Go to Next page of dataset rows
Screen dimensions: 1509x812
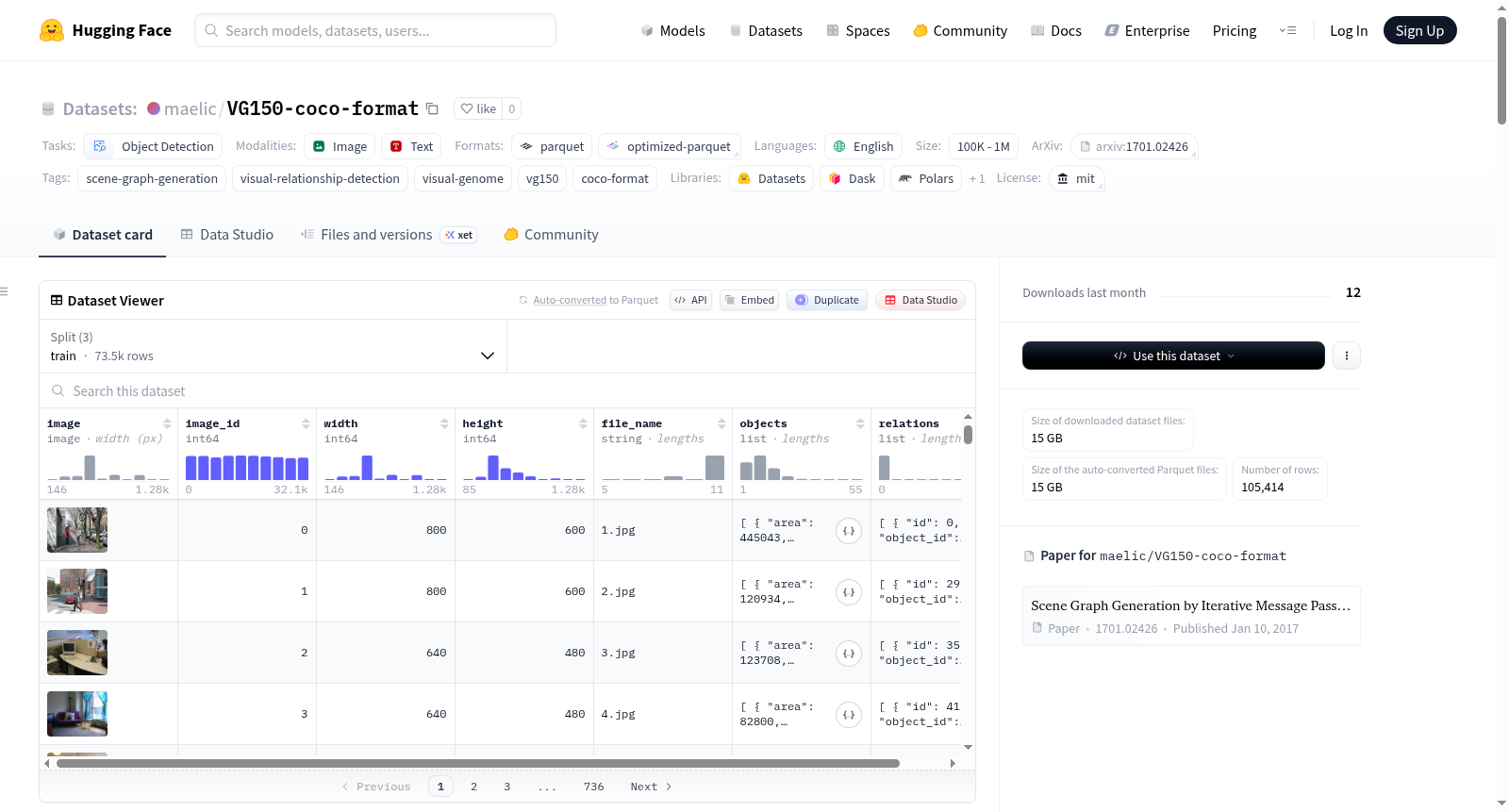click(x=651, y=787)
